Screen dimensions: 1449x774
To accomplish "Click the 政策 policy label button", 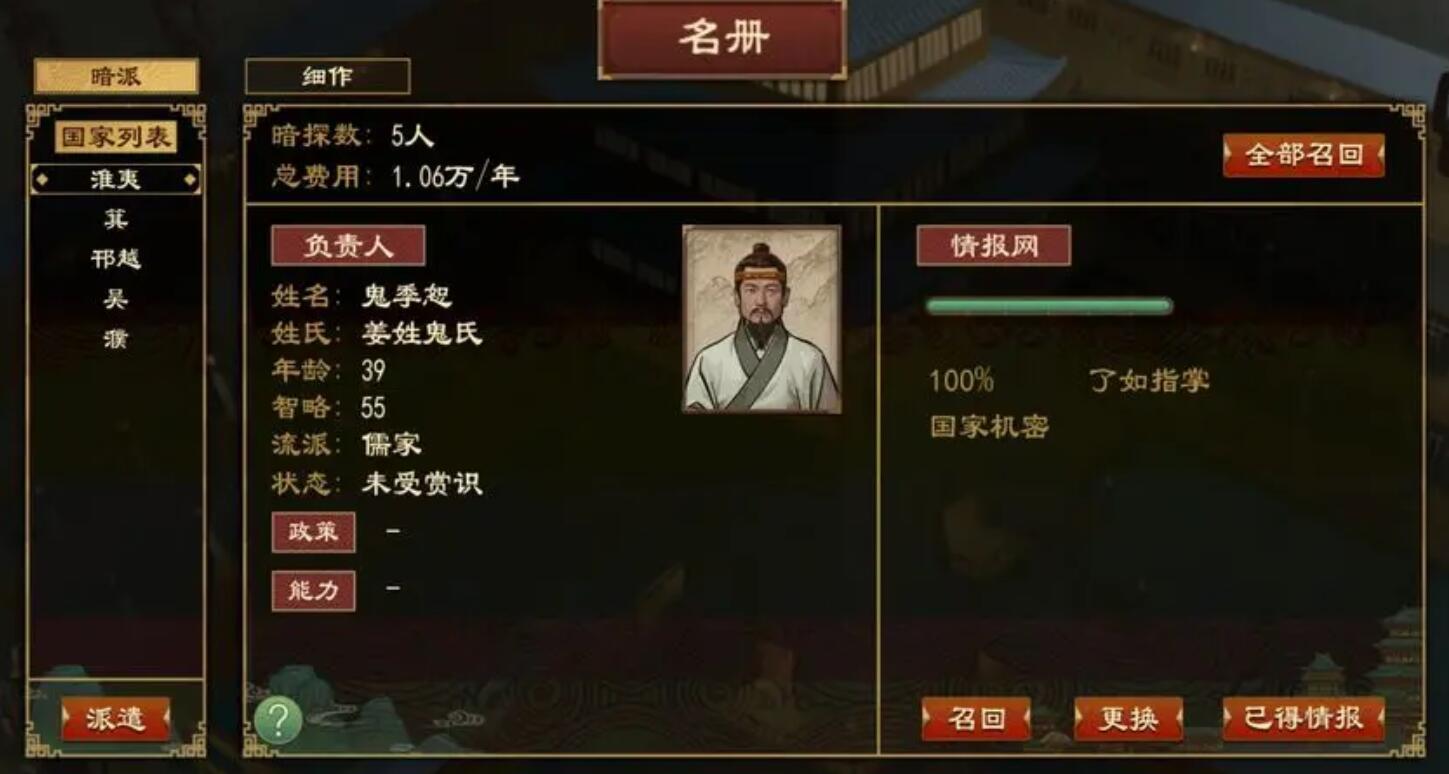I will (314, 532).
